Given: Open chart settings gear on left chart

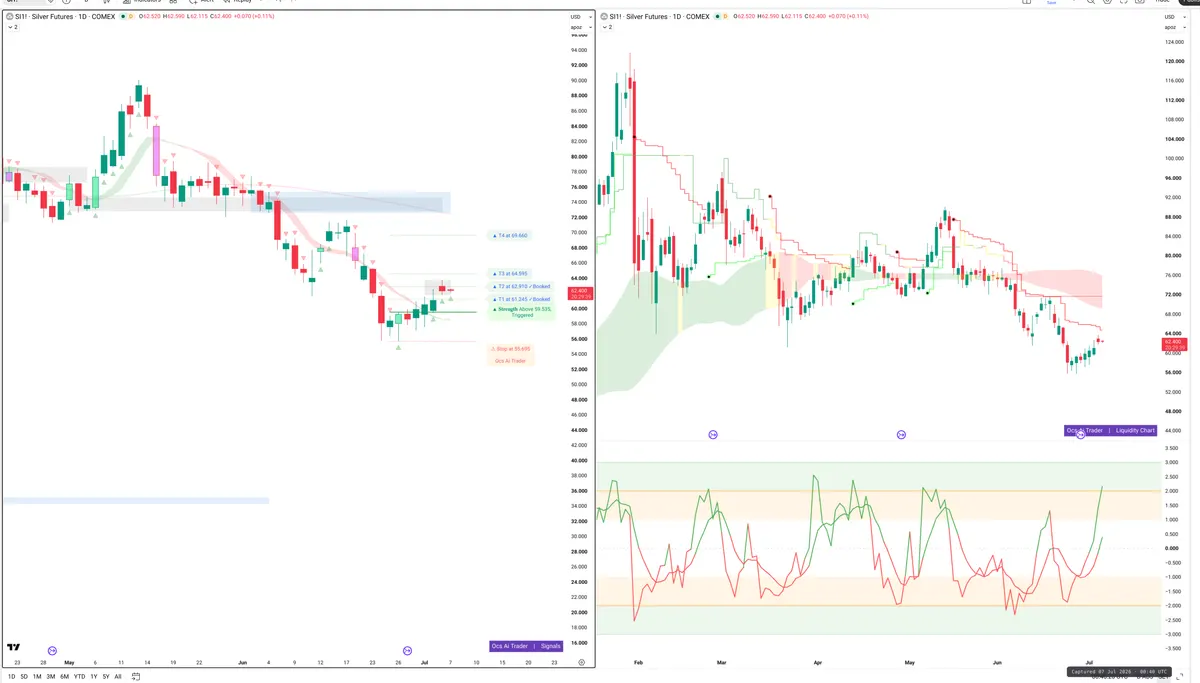Looking at the screenshot, I should [581, 662].
